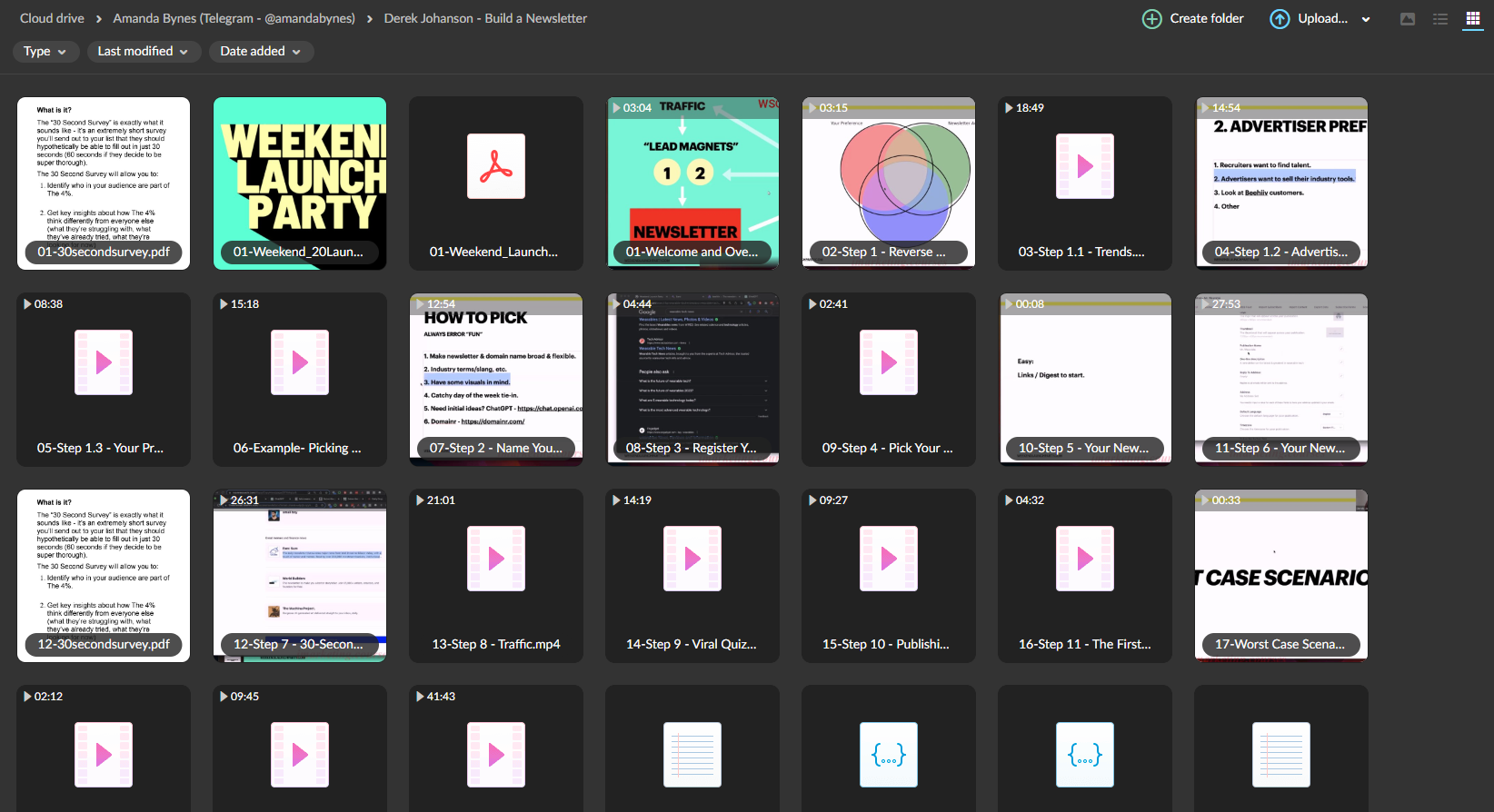1494x812 pixels.
Task: Go to Cloud drive breadcrumb
Action: 52,18
